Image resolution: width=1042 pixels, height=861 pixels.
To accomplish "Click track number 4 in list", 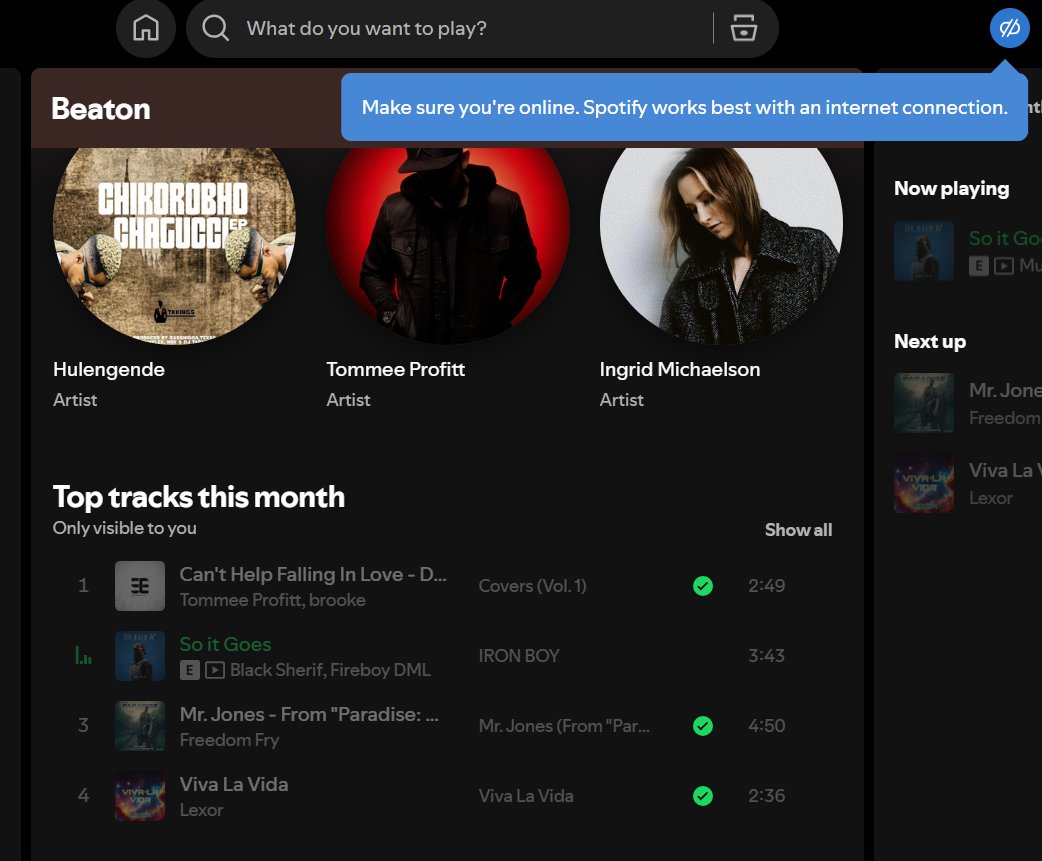I will [x=83, y=796].
